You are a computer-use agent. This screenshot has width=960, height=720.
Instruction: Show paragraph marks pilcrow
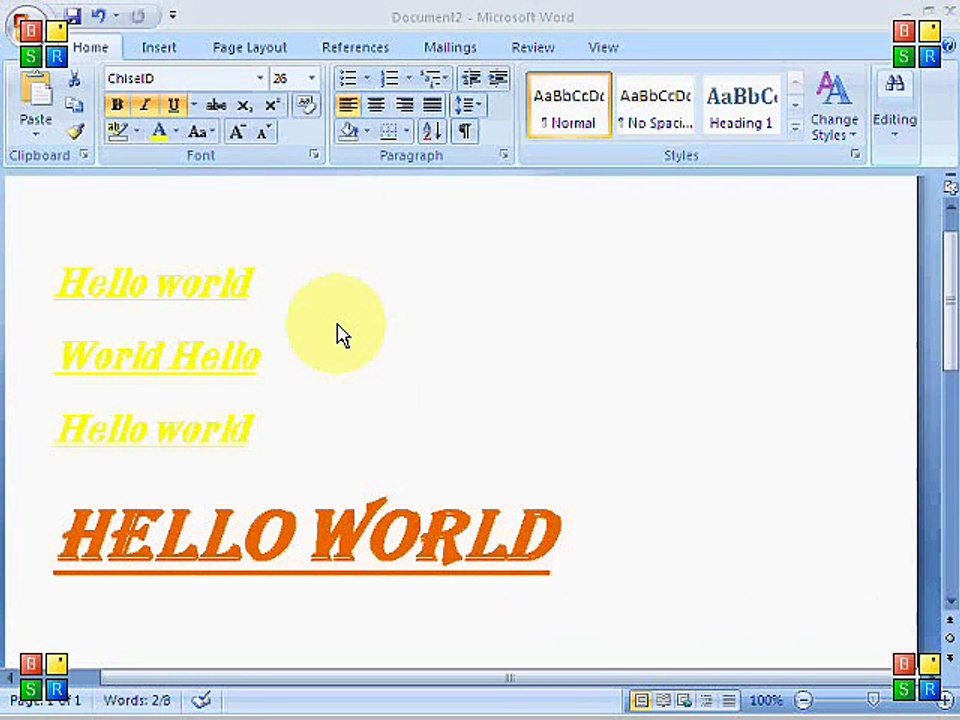465,131
